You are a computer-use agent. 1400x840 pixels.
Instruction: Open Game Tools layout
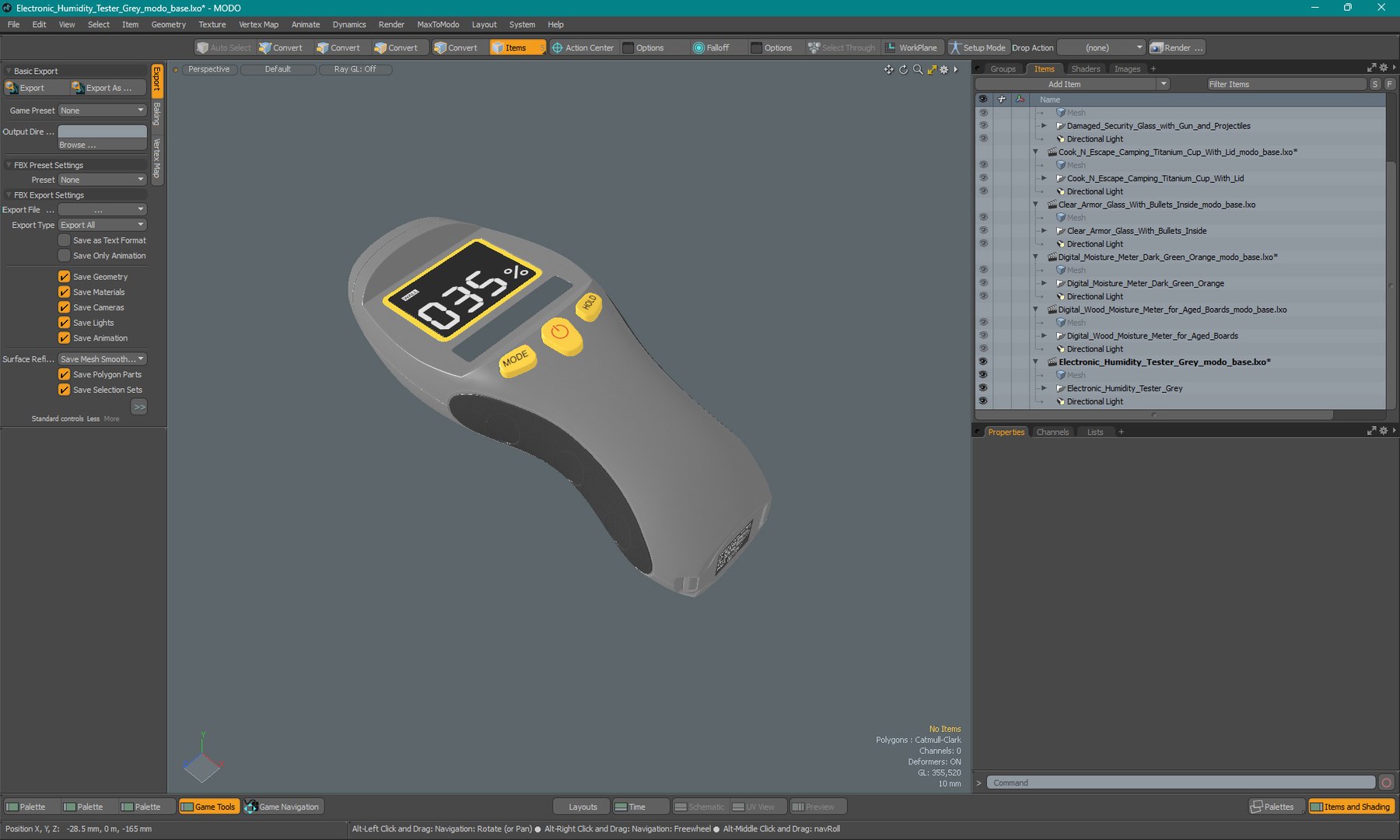[208, 807]
